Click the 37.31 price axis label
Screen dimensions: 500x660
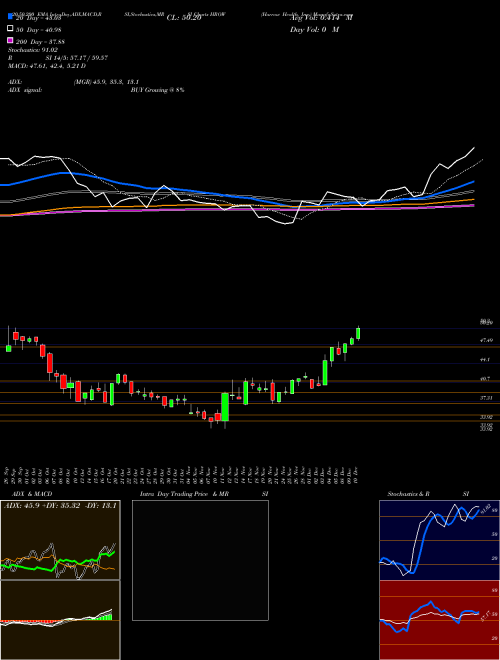[487, 397]
